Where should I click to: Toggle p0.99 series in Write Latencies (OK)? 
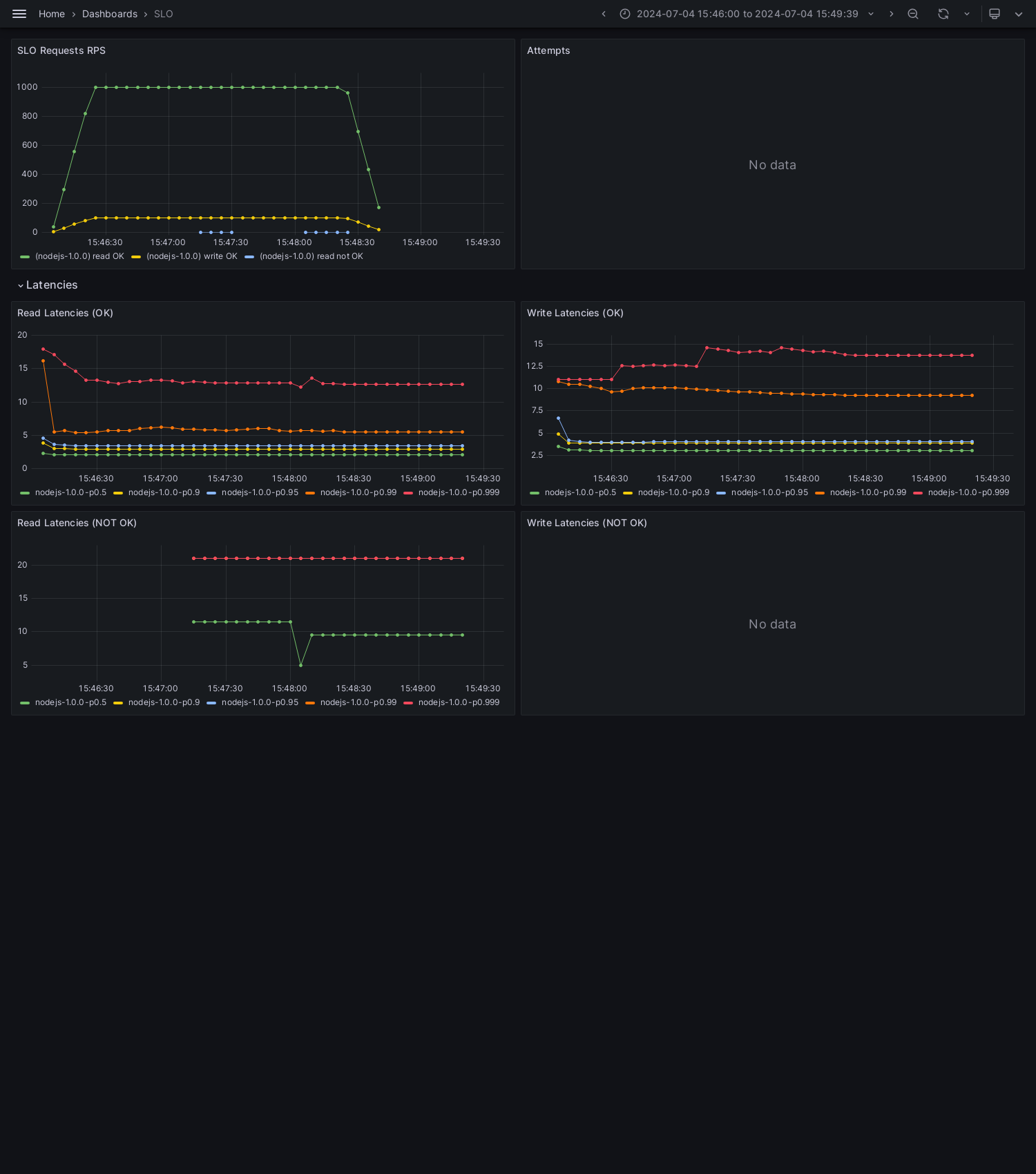click(x=868, y=492)
